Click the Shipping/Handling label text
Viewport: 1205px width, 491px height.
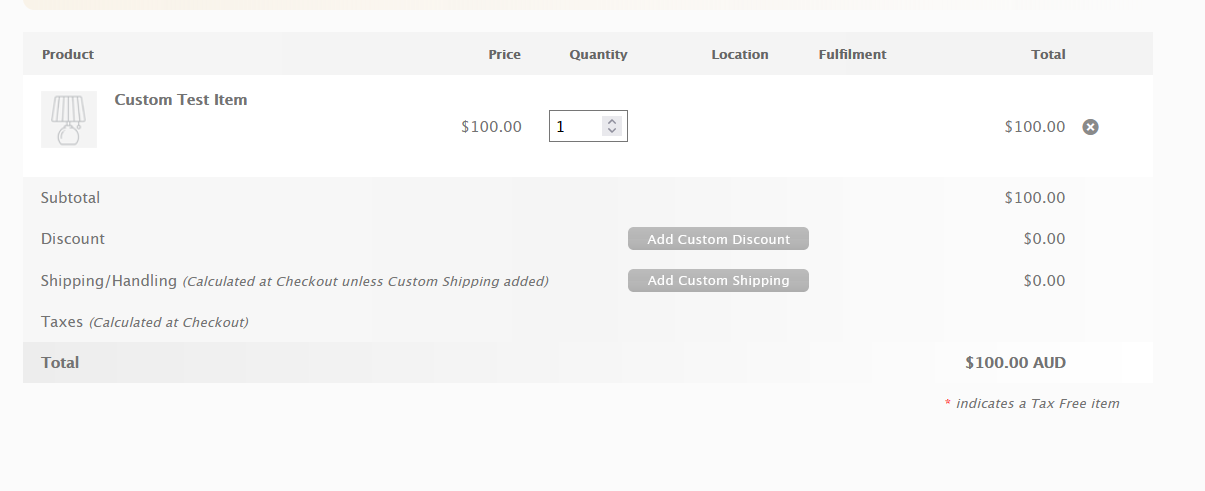(x=109, y=281)
